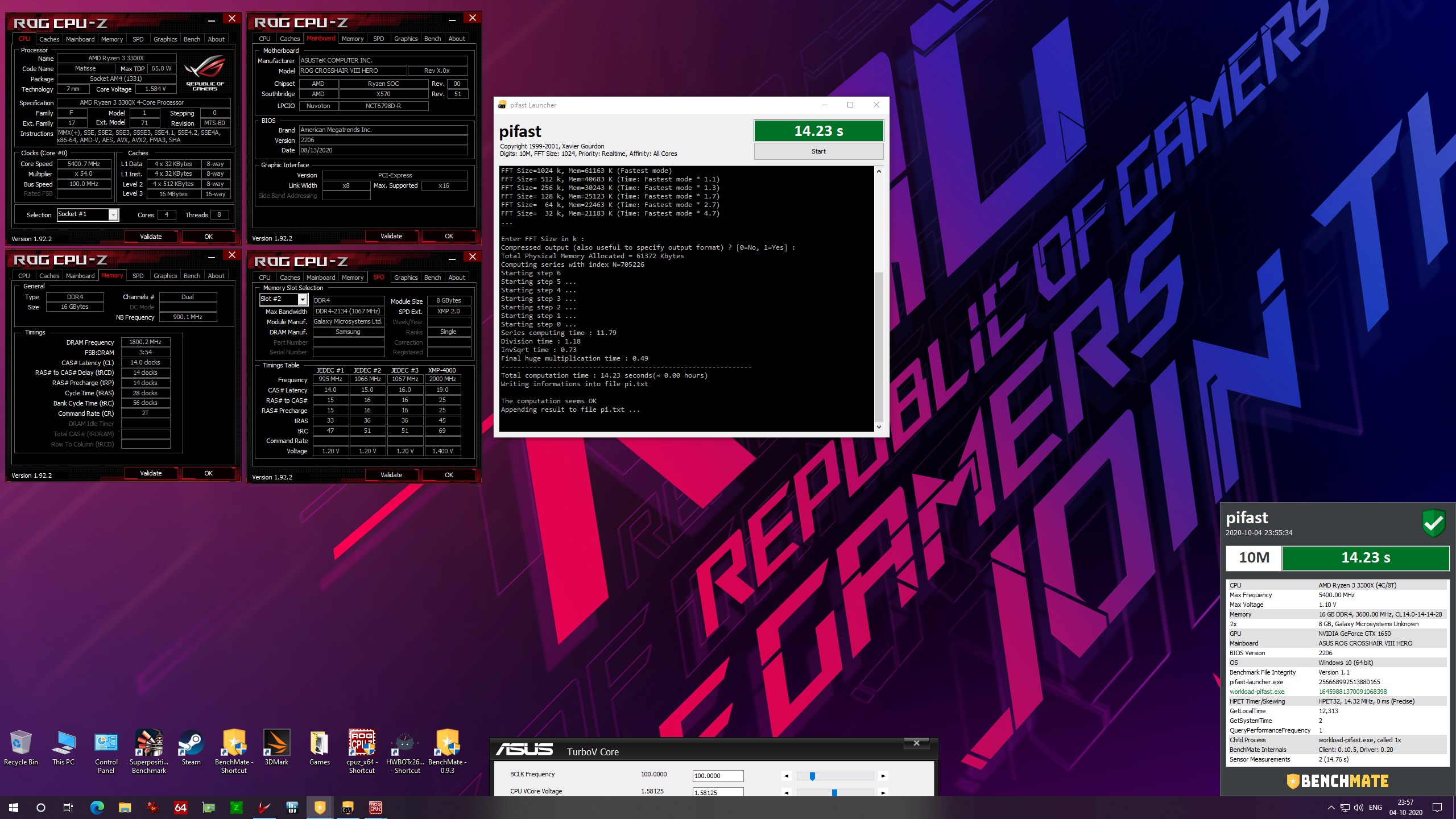Click the DRAM Frequency 1800.2 MHz value
The image size is (1456, 819).
click(146, 342)
